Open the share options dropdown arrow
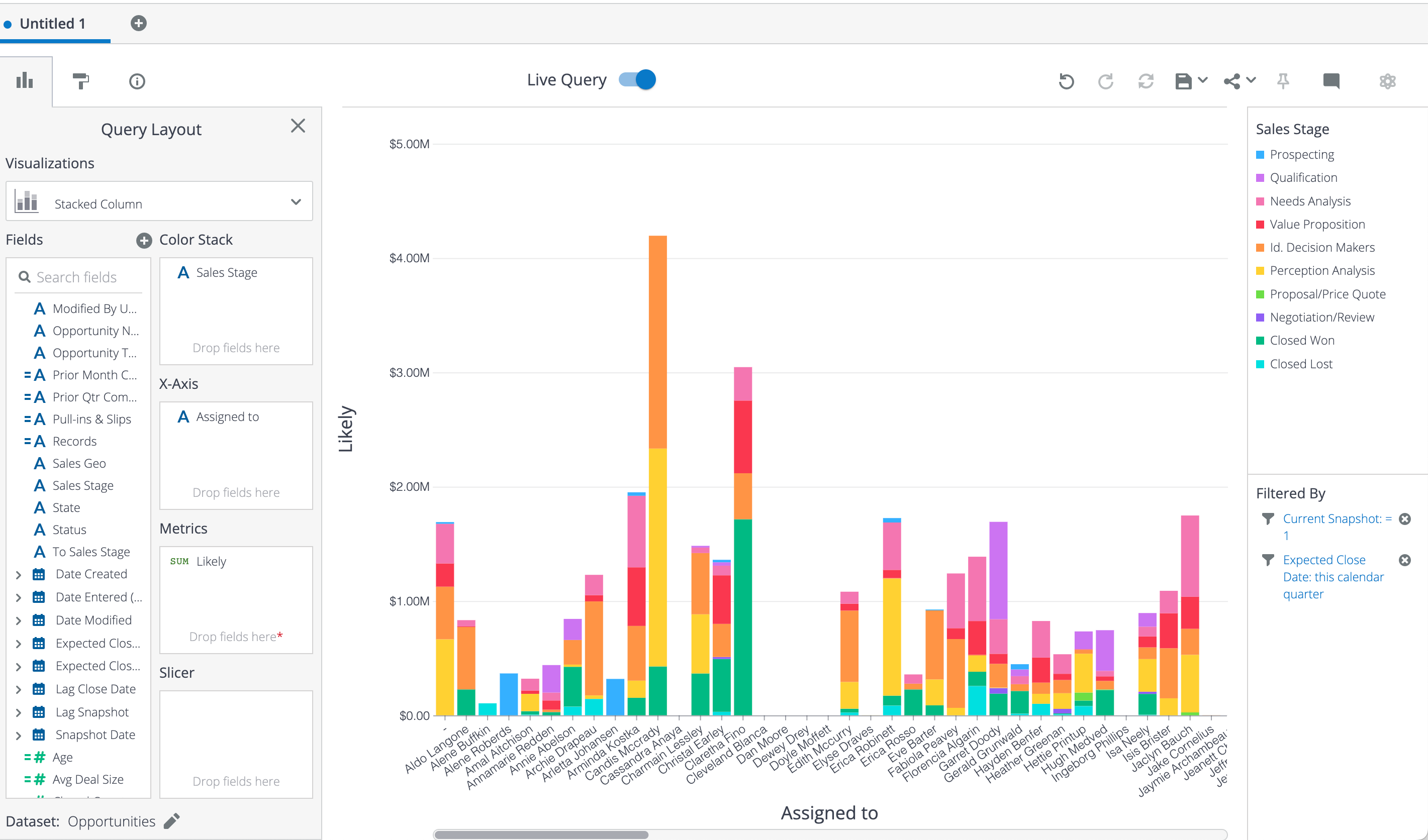Screen dimensions: 1428x840 1251,80
